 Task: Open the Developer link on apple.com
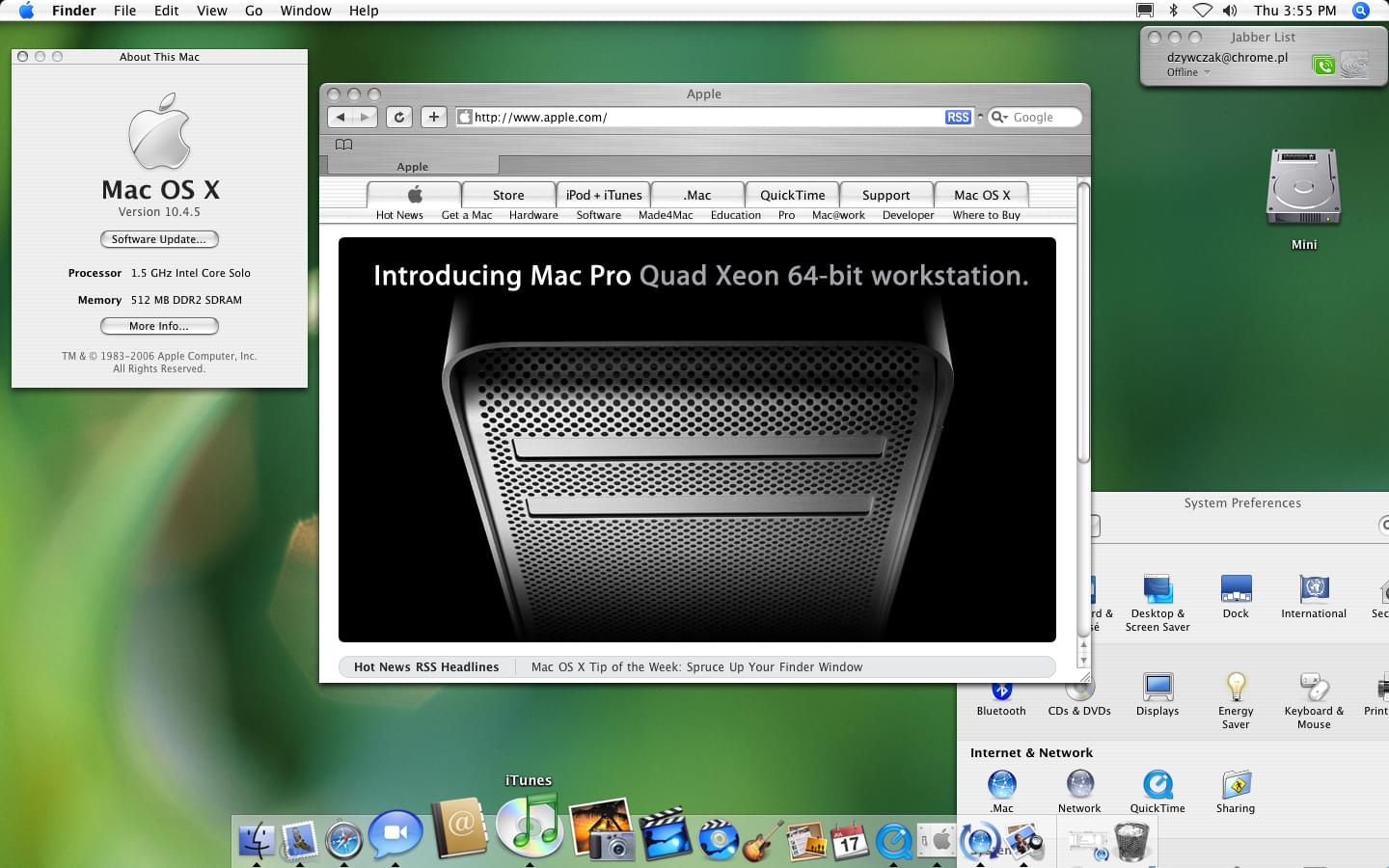(908, 215)
